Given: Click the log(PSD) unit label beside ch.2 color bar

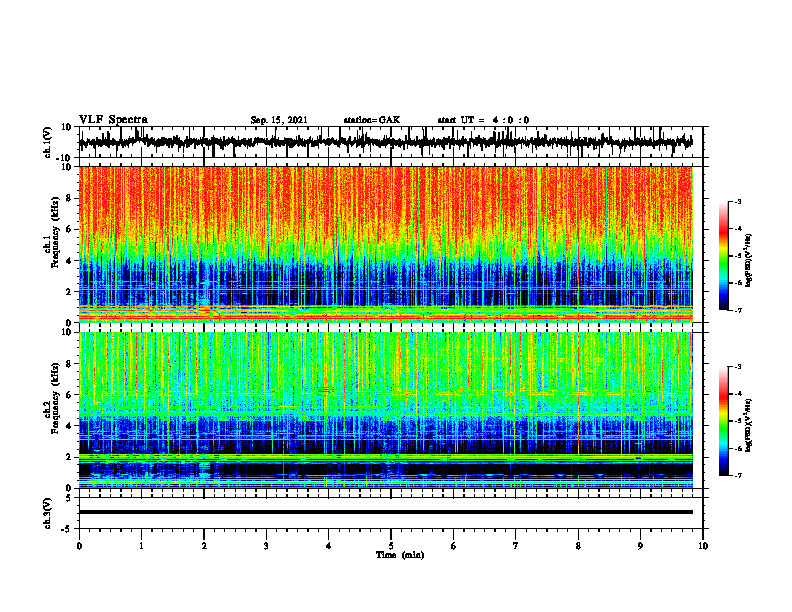Looking at the screenshot, I should (749, 425).
